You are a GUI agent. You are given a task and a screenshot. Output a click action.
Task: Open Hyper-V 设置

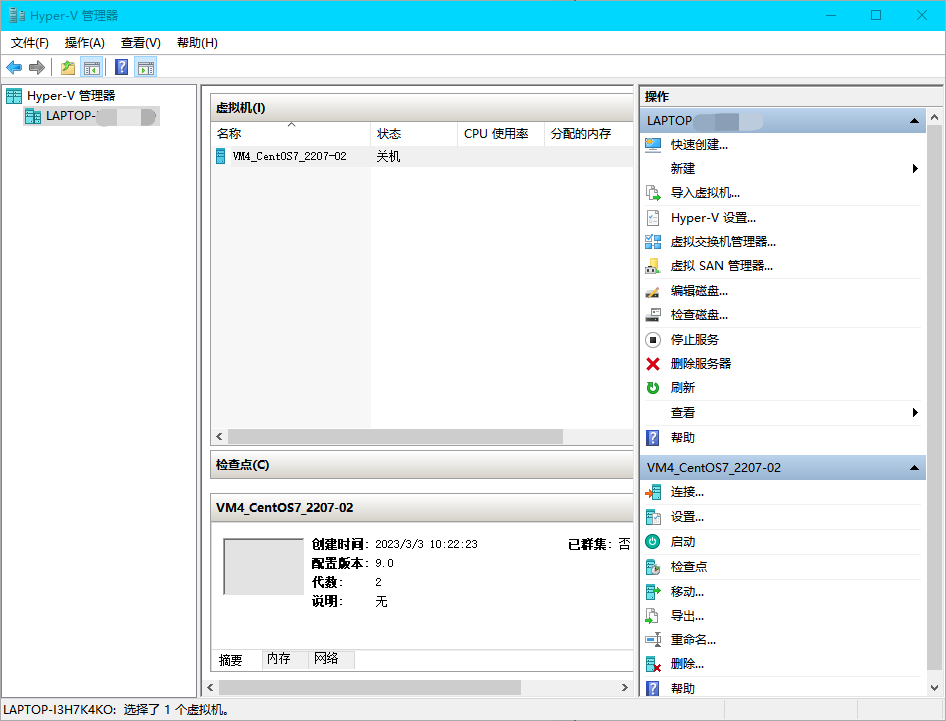coord(713,218)
